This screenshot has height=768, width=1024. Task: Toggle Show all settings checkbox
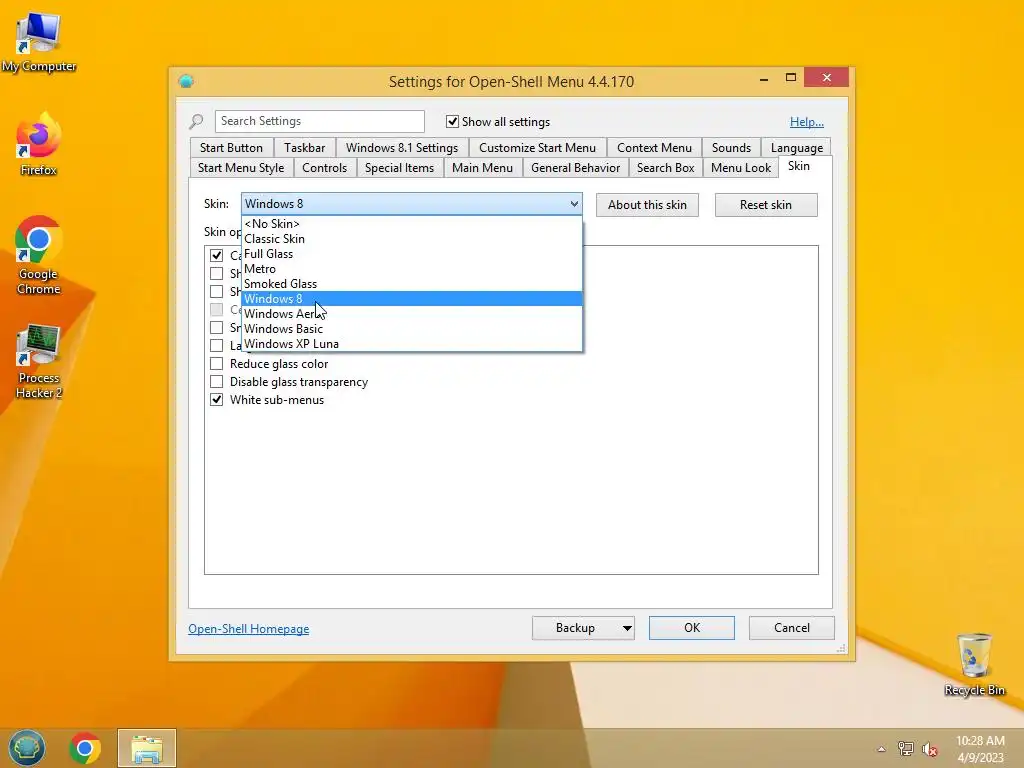452,121
